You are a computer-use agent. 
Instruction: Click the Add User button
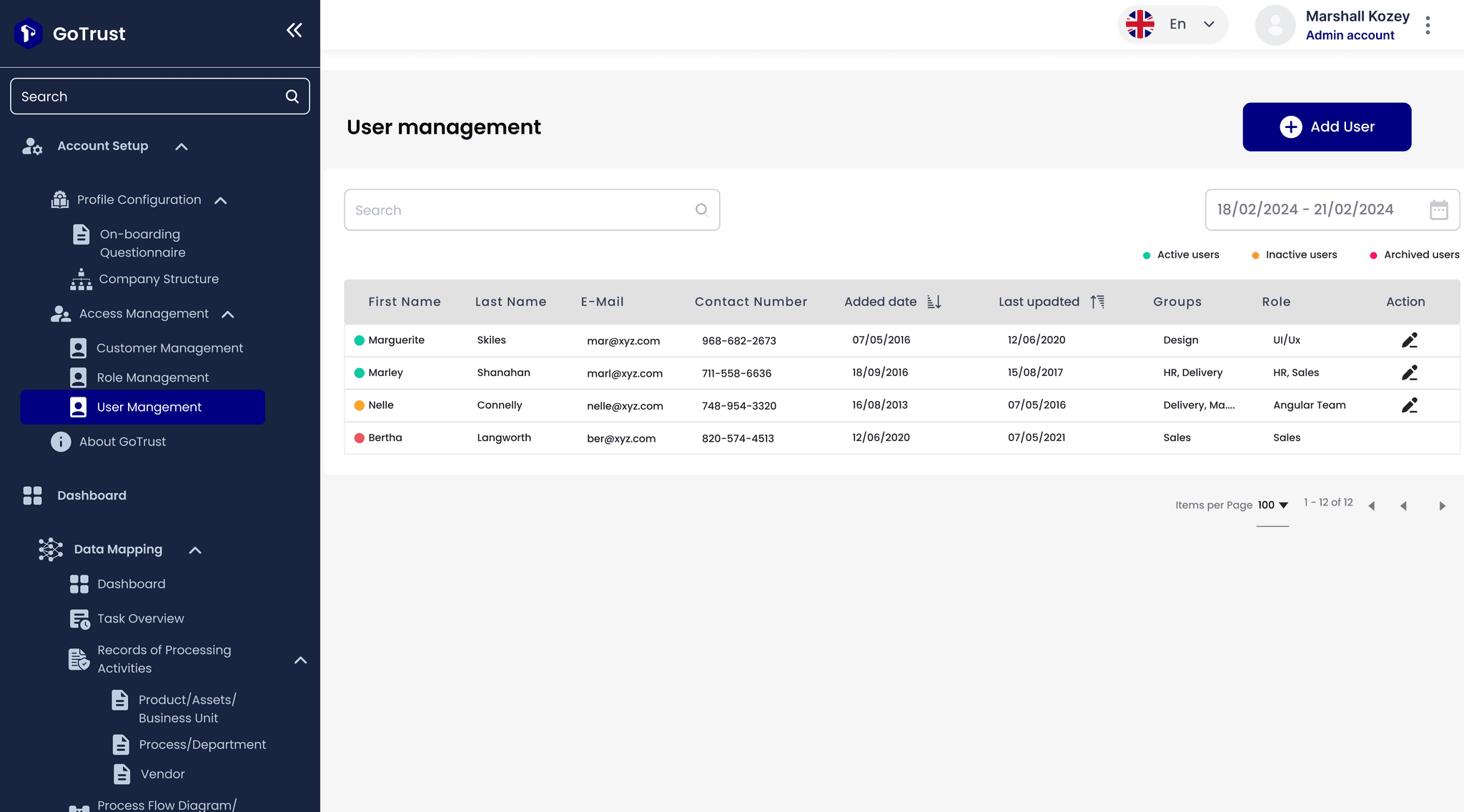(1327, 127)
